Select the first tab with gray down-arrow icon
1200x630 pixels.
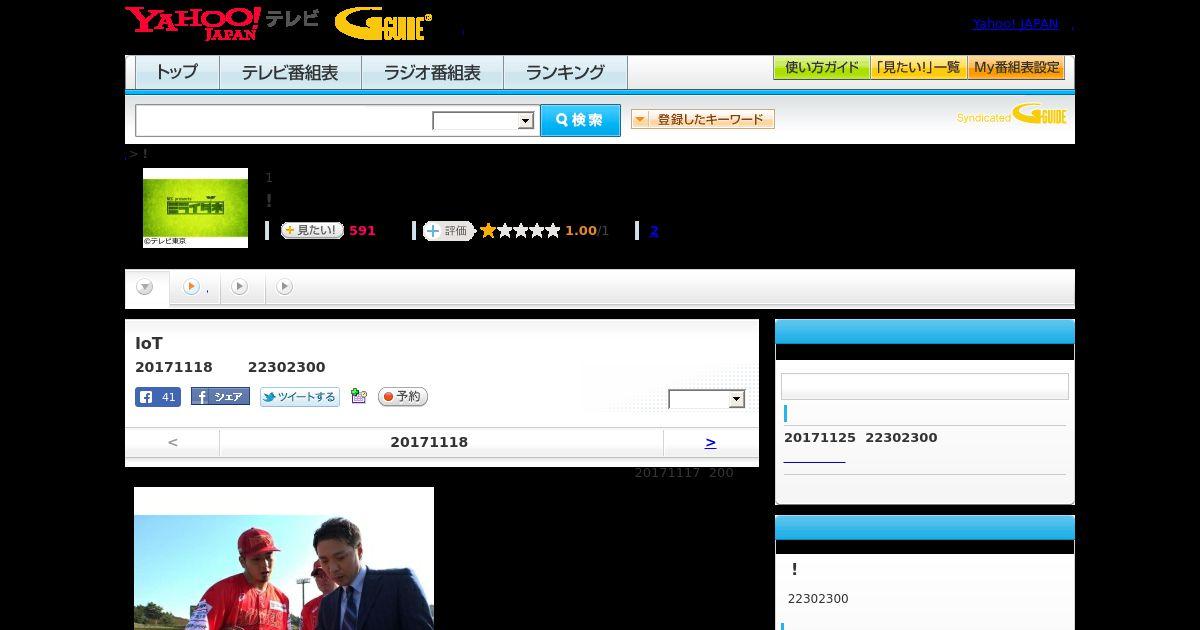tap(146, 288)
